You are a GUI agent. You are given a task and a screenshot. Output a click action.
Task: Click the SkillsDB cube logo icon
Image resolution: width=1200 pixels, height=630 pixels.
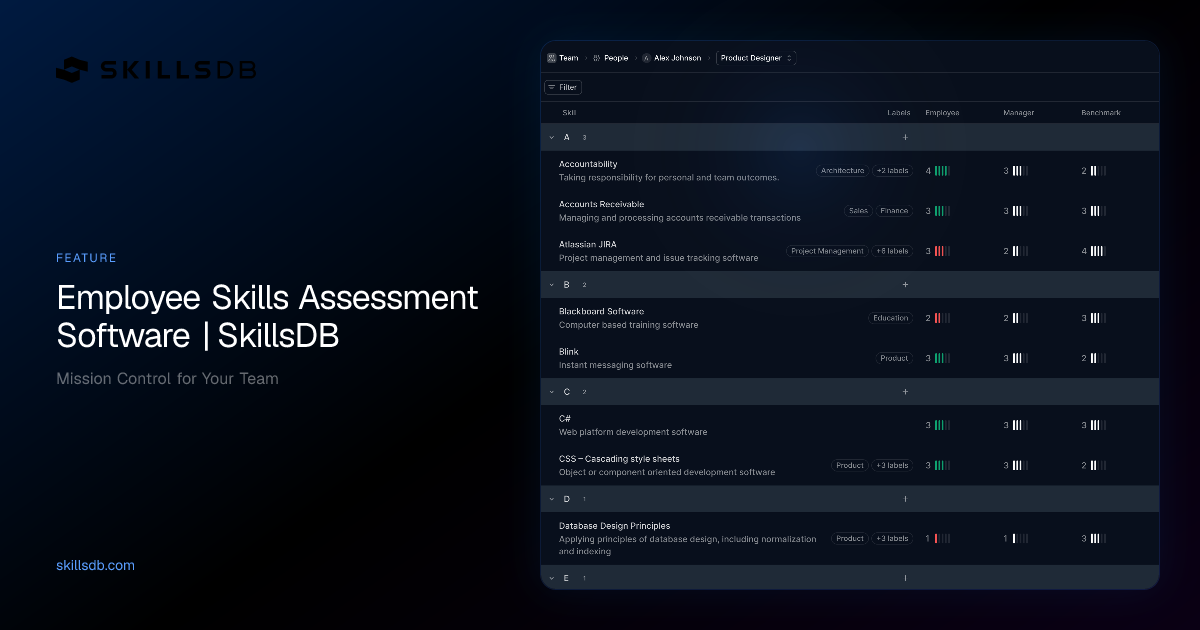click(72, 69)
